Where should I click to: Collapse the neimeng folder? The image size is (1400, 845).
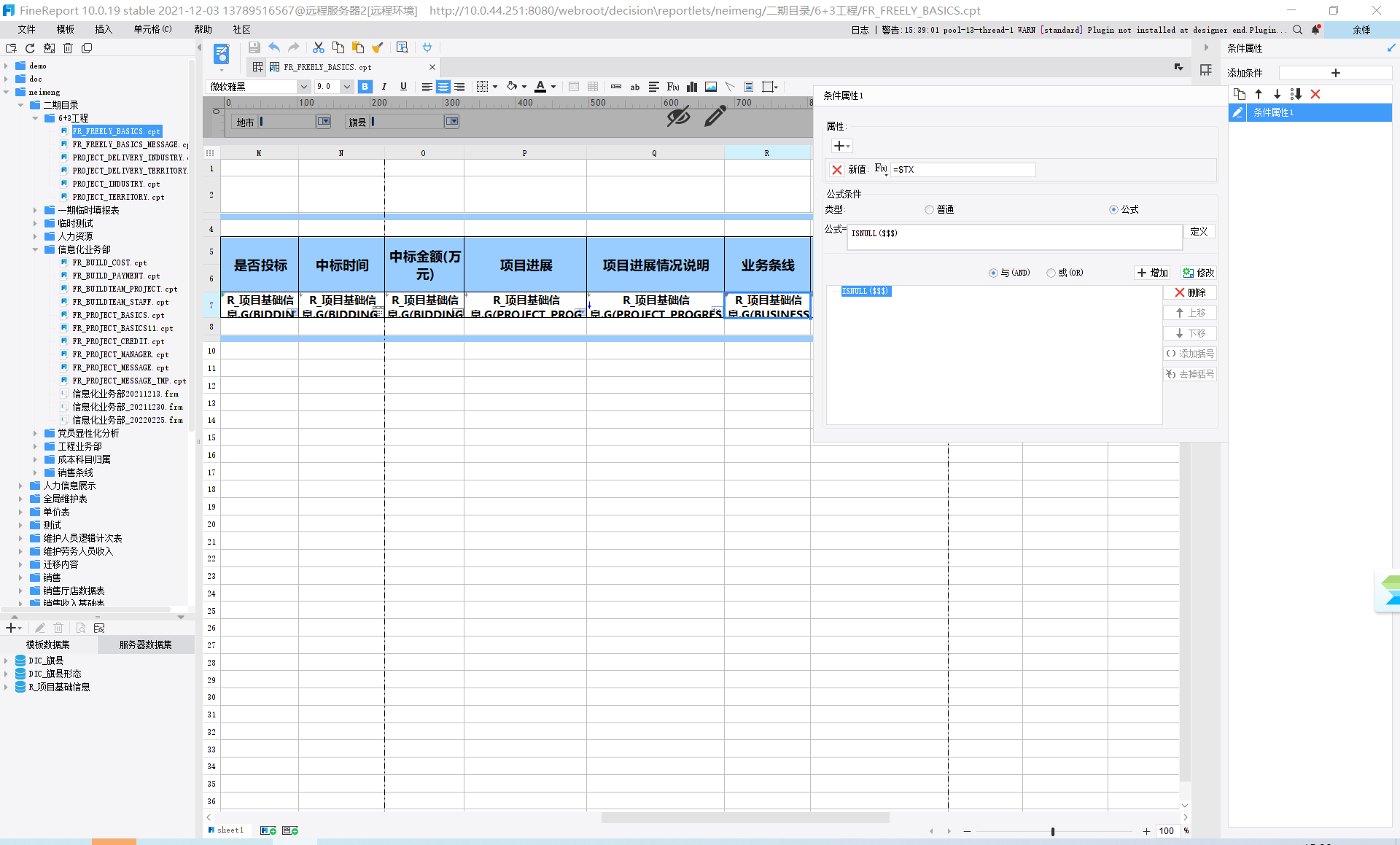coord(7,92)
